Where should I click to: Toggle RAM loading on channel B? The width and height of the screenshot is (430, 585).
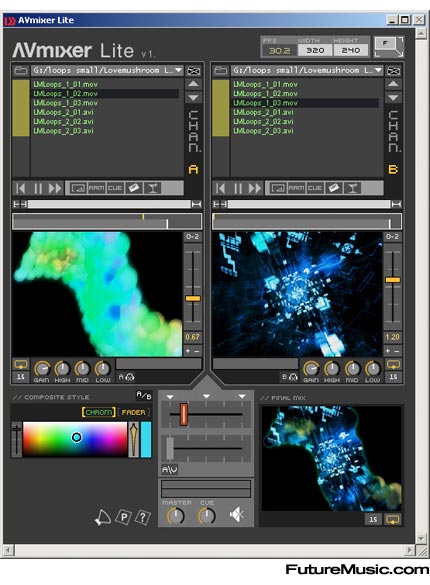pyautogui.click(x=296, y=188)
